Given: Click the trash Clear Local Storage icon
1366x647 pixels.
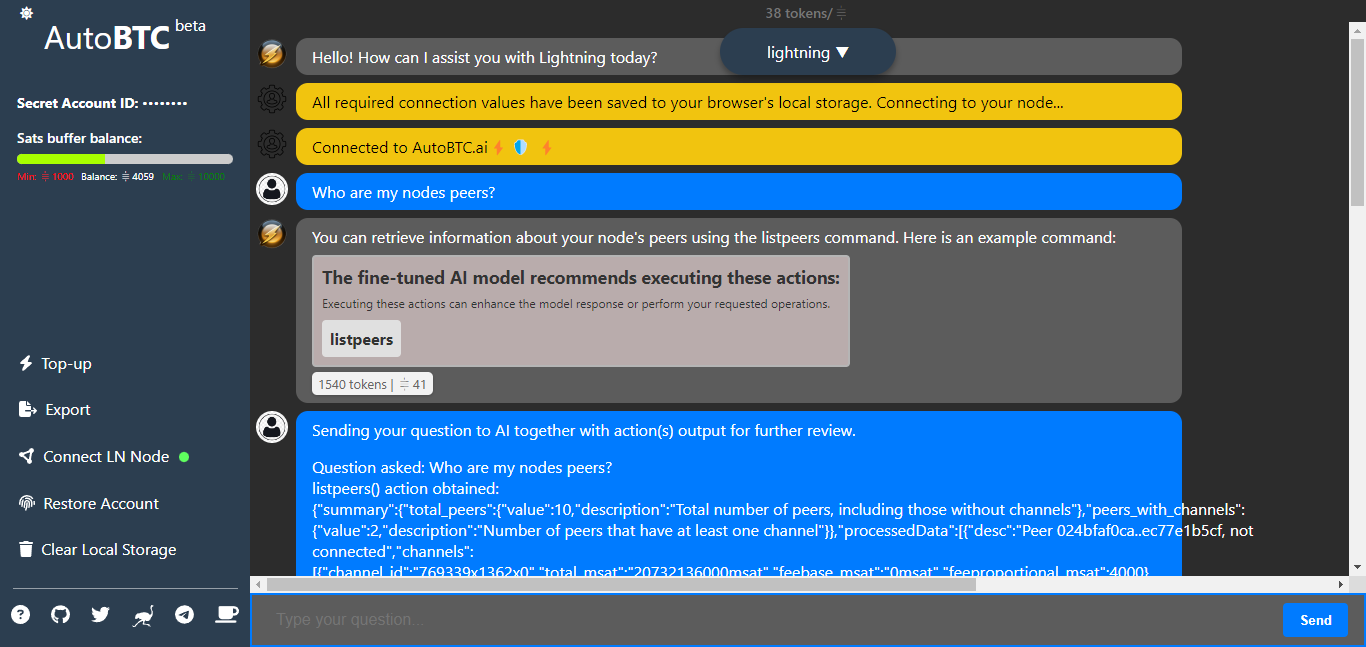Looking at the screenshot, I should (x=25, y=549).
